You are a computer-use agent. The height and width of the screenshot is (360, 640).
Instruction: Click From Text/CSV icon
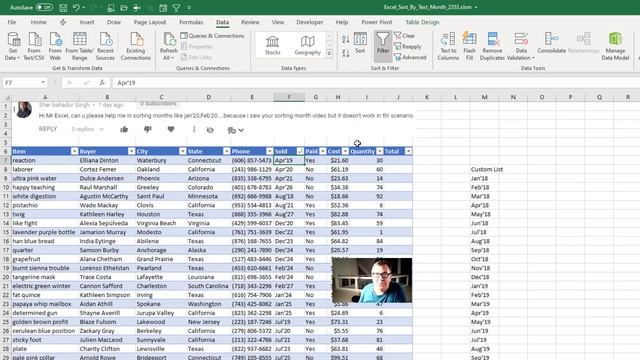(34, 47)
